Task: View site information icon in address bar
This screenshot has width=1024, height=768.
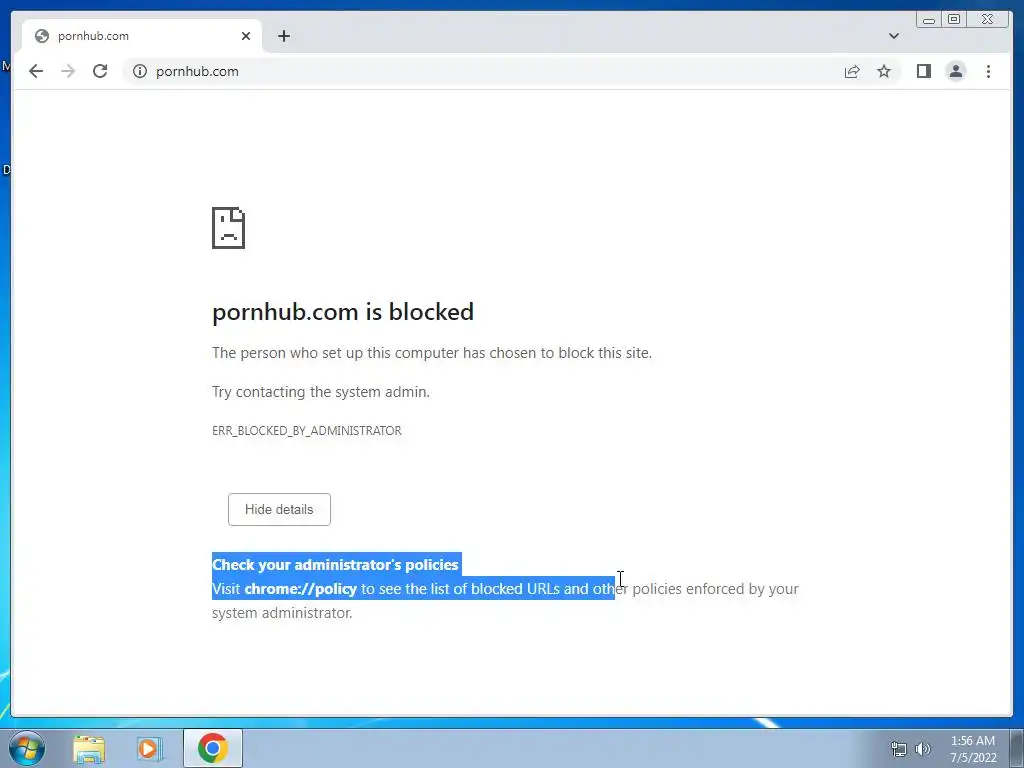Action: point(140,71)
